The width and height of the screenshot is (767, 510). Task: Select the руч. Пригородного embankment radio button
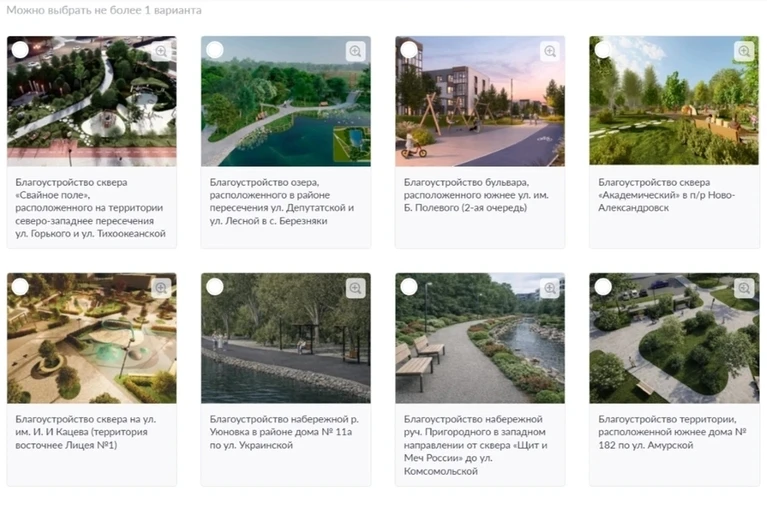[409, 287]
